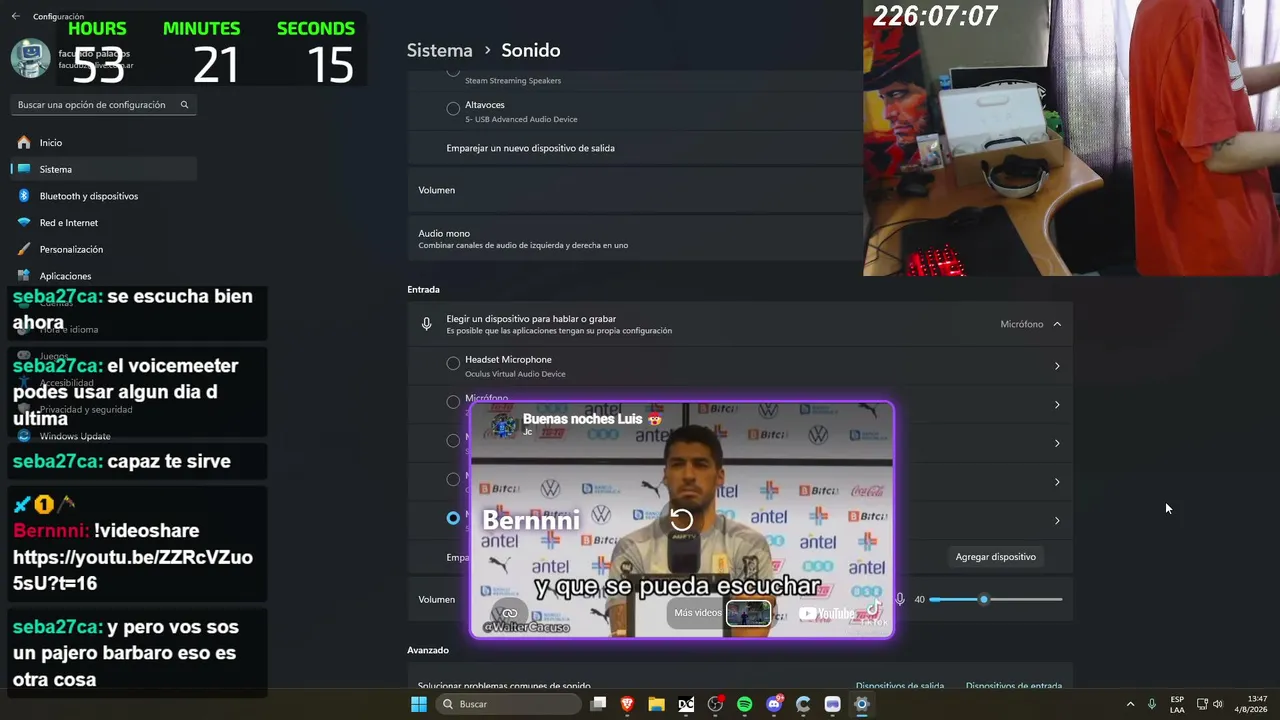Click the microphone icon beside input volume

pyautogui.click(x=900, y=599)
